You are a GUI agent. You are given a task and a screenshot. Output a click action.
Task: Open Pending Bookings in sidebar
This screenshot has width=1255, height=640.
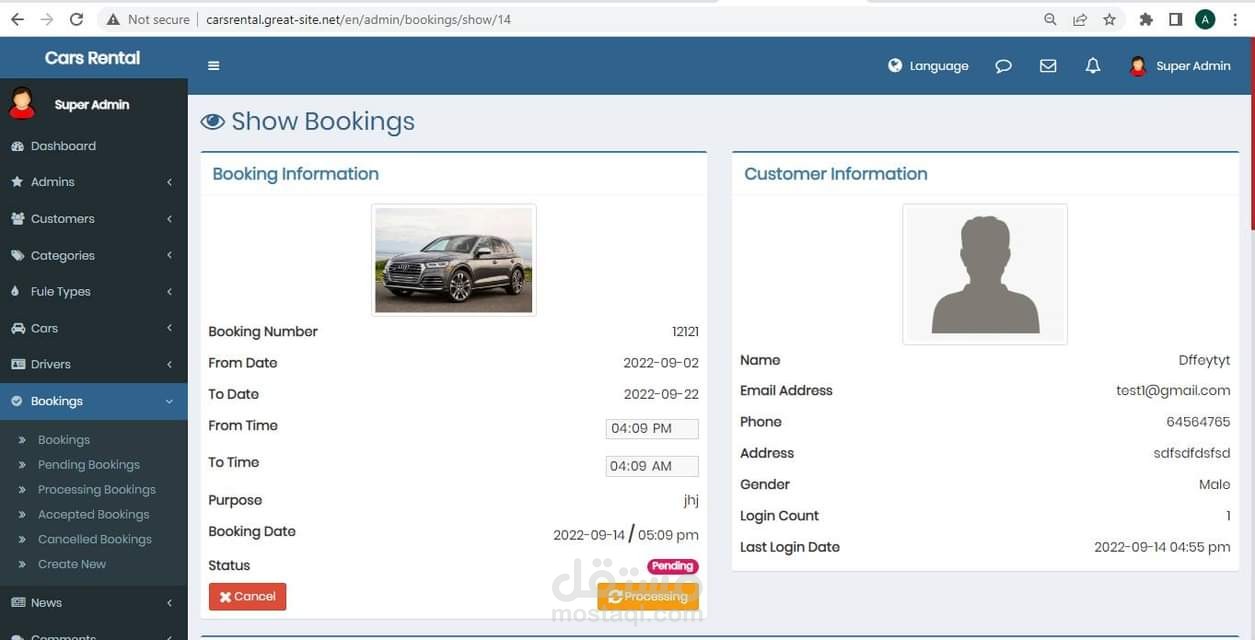point(89,465)
